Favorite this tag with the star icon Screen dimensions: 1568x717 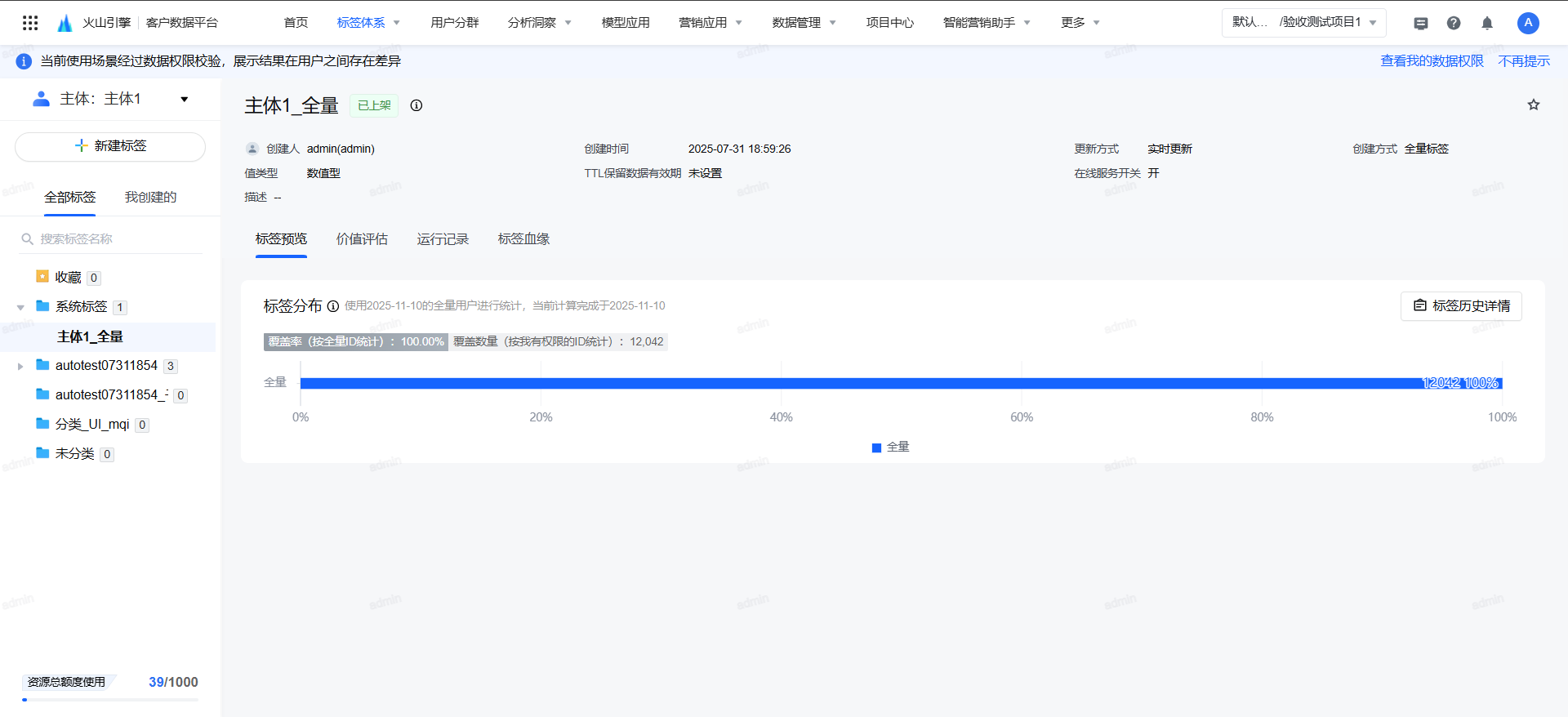click(1534, 105)
